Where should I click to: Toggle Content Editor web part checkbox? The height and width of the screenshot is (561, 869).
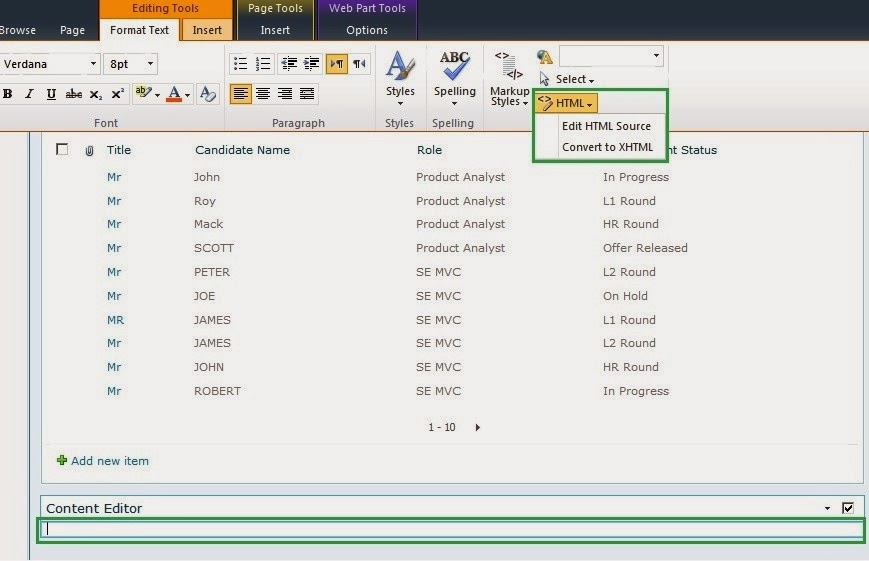click(x=848, y=508)
